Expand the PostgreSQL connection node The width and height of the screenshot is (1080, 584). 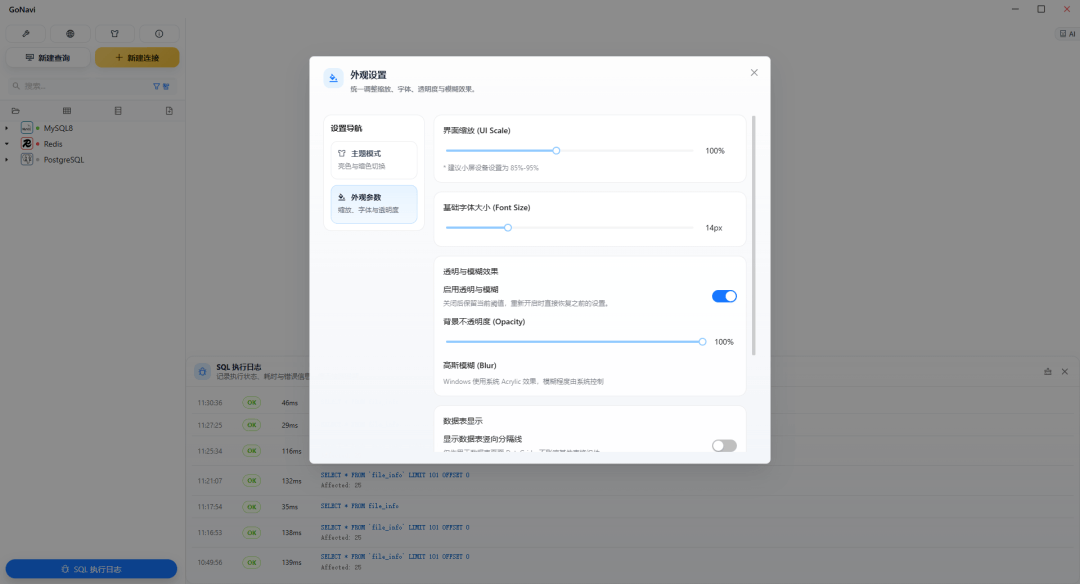coord(7,160)
